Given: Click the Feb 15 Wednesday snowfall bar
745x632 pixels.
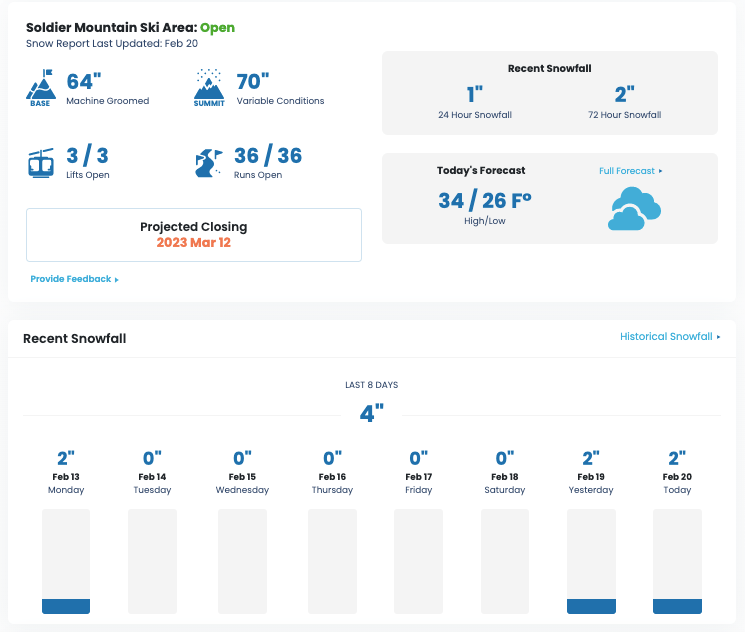Looking at the screenshot, I should point(242,561).
